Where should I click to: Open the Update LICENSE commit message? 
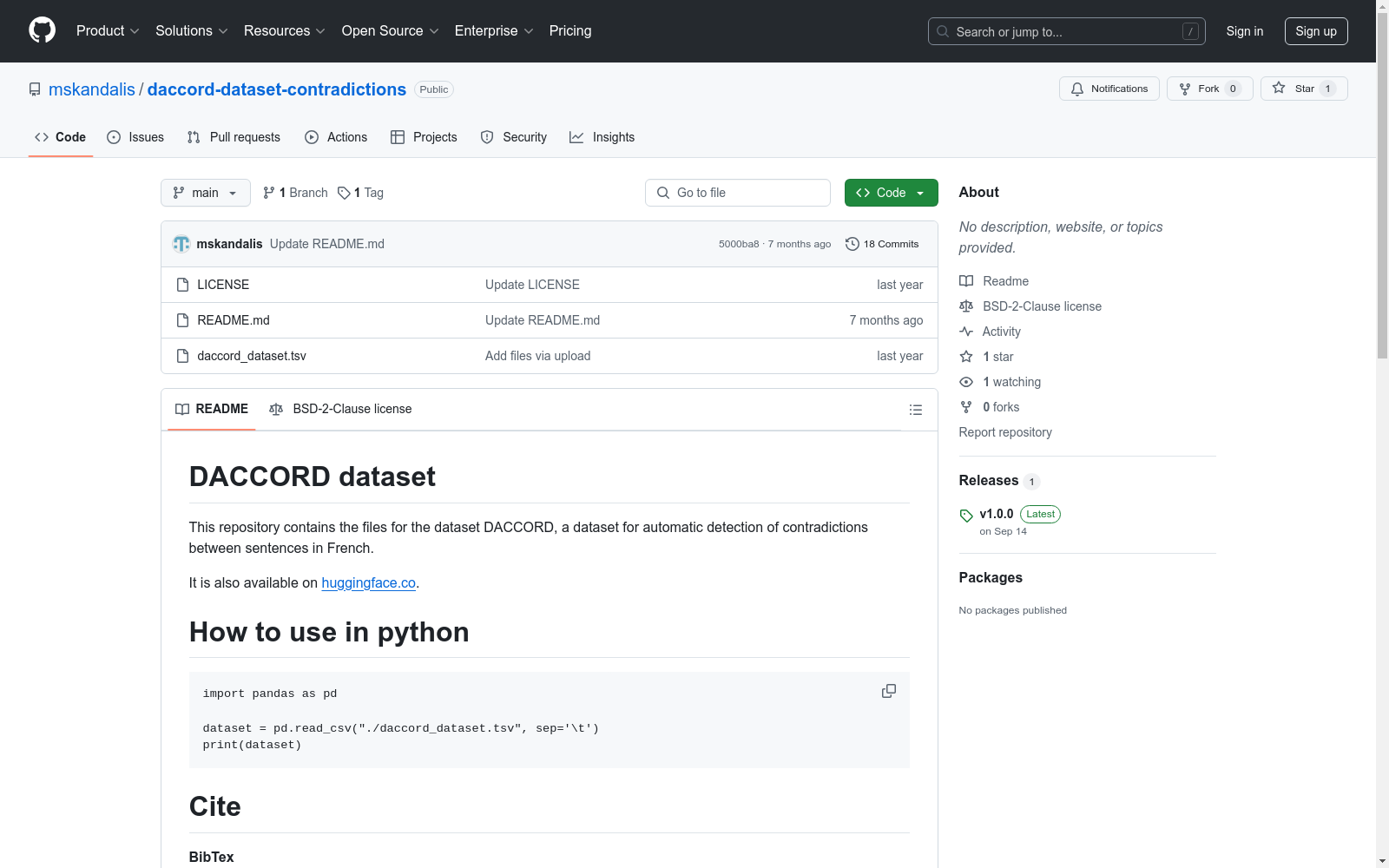532,285
